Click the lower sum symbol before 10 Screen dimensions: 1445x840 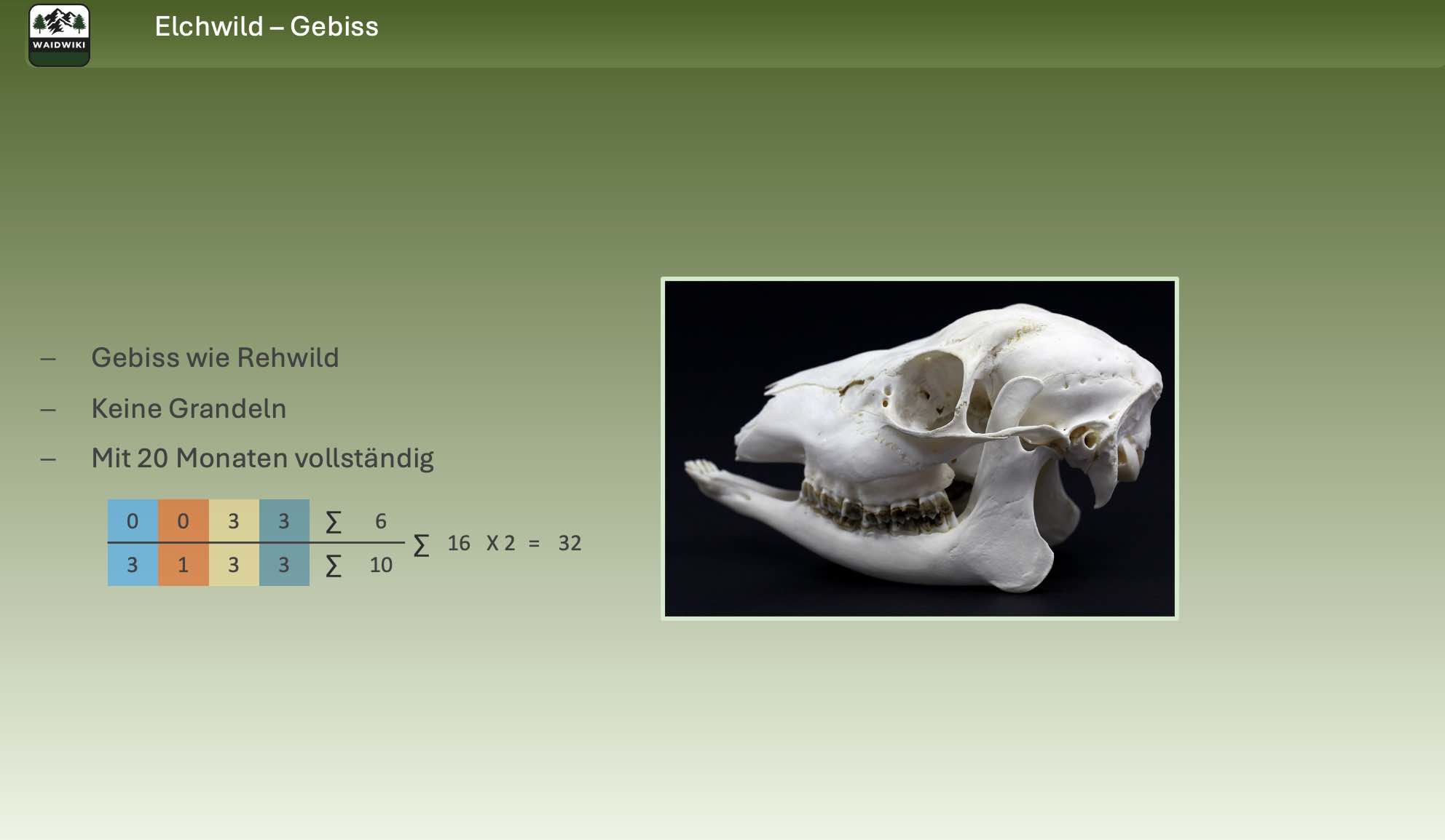click(333, 566)
